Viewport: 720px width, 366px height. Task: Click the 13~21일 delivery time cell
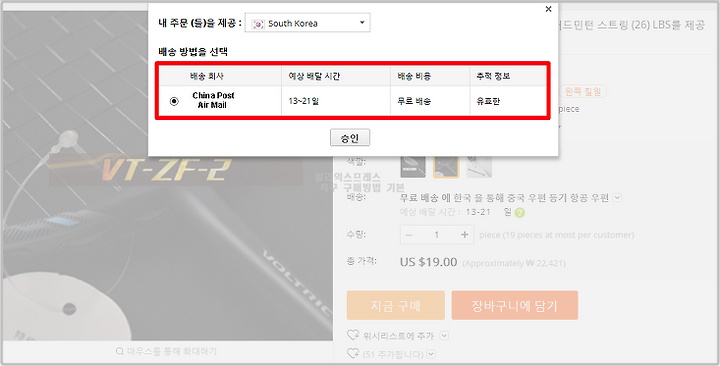pos(336,101)
